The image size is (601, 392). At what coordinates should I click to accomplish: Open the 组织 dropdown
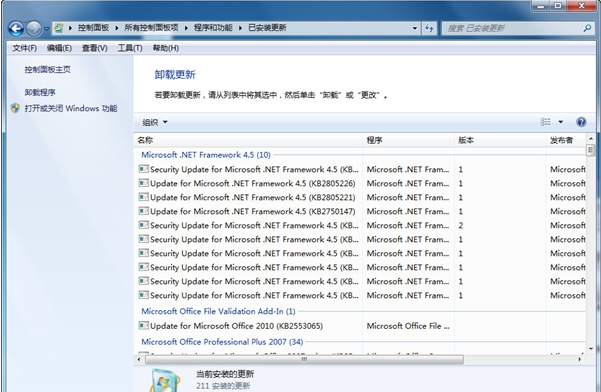point(155,122)
